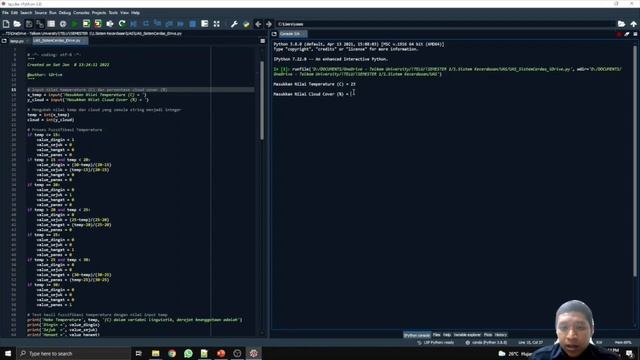Image resolution: width=640 pixels, height=360 pixels.
Task: Go to parent directory up-arrow icon
Action: (633, 24)
